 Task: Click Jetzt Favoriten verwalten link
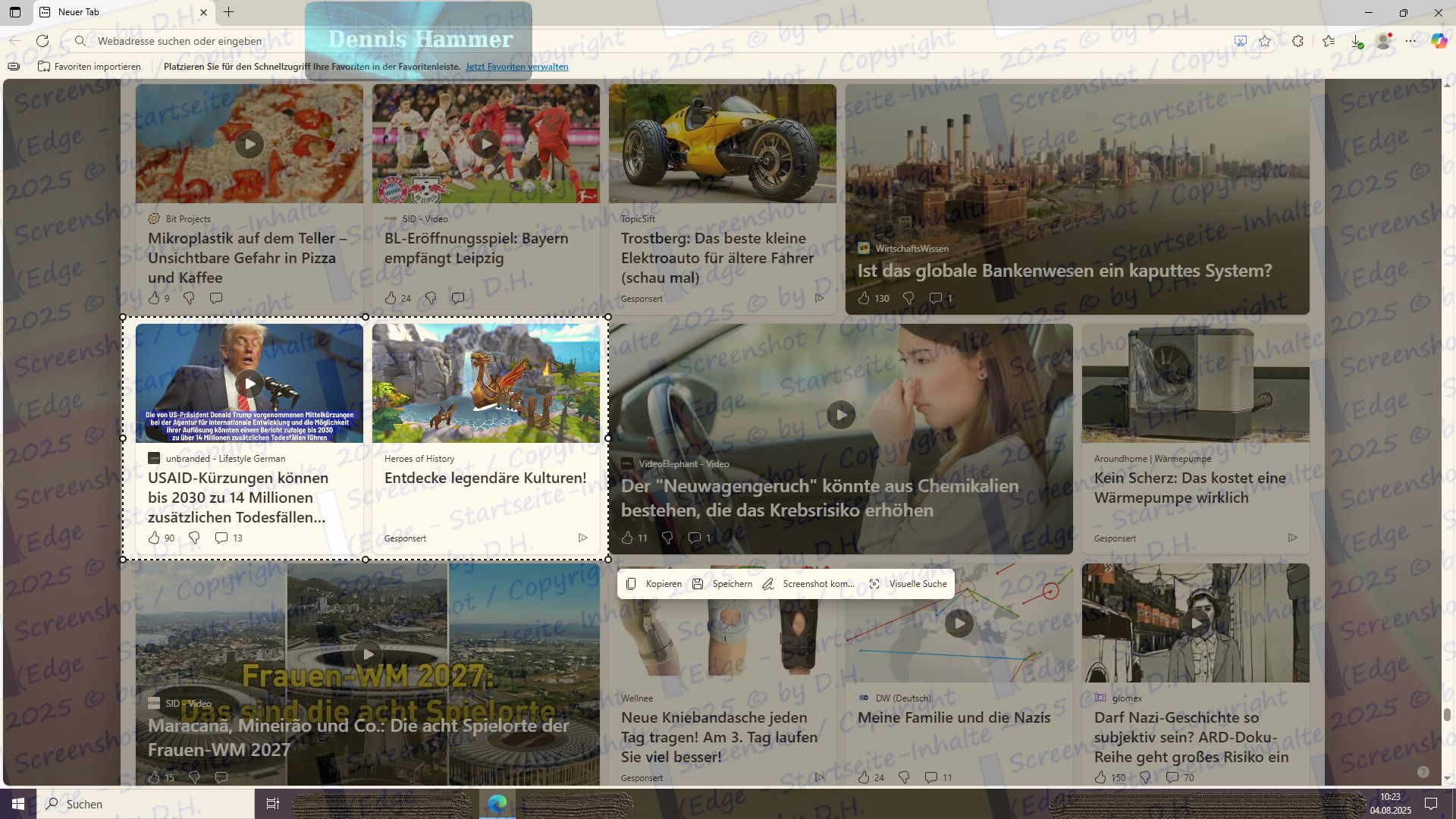click(x=516, y=67)
